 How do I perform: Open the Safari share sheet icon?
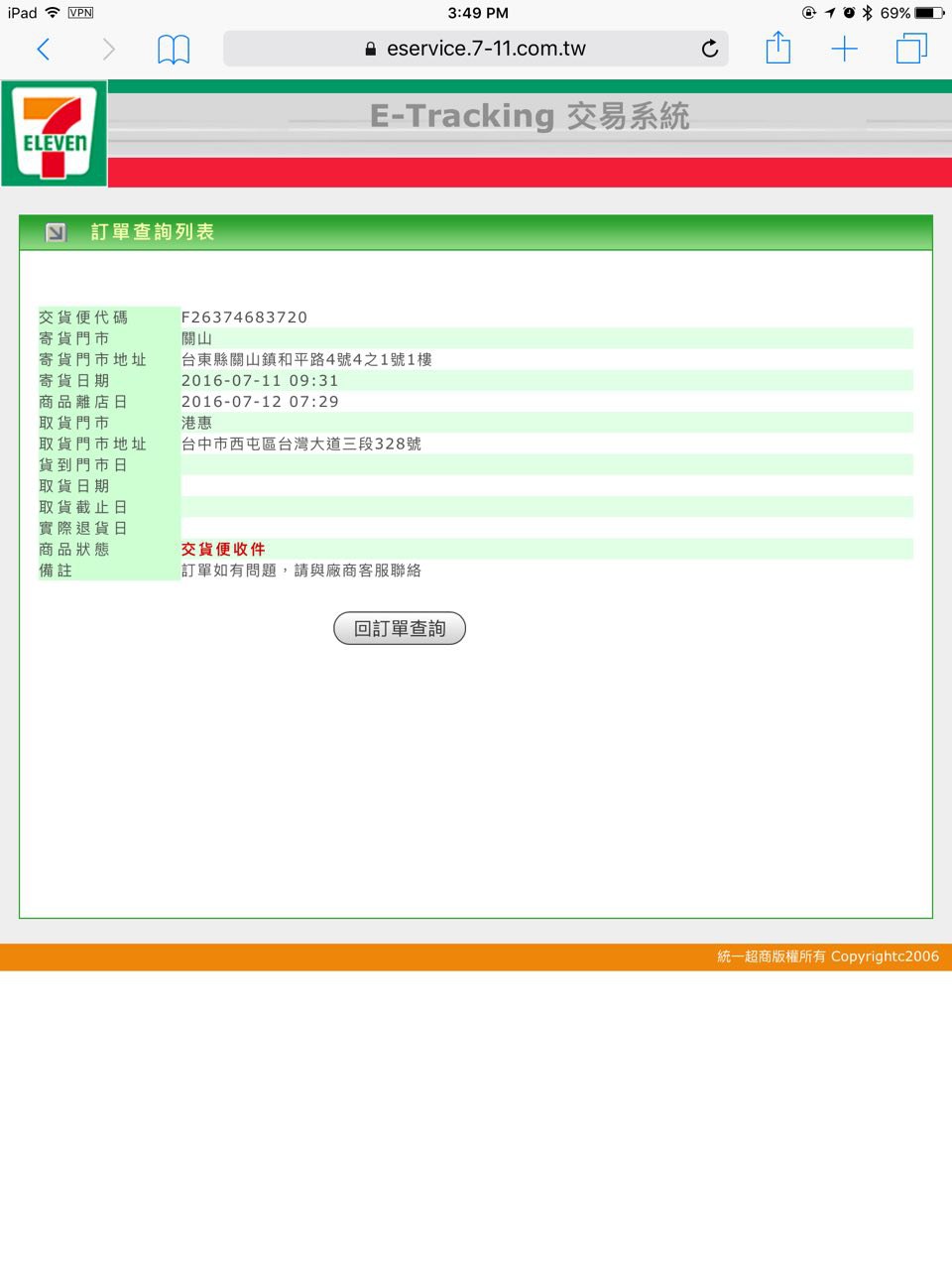tap(778, 49)
